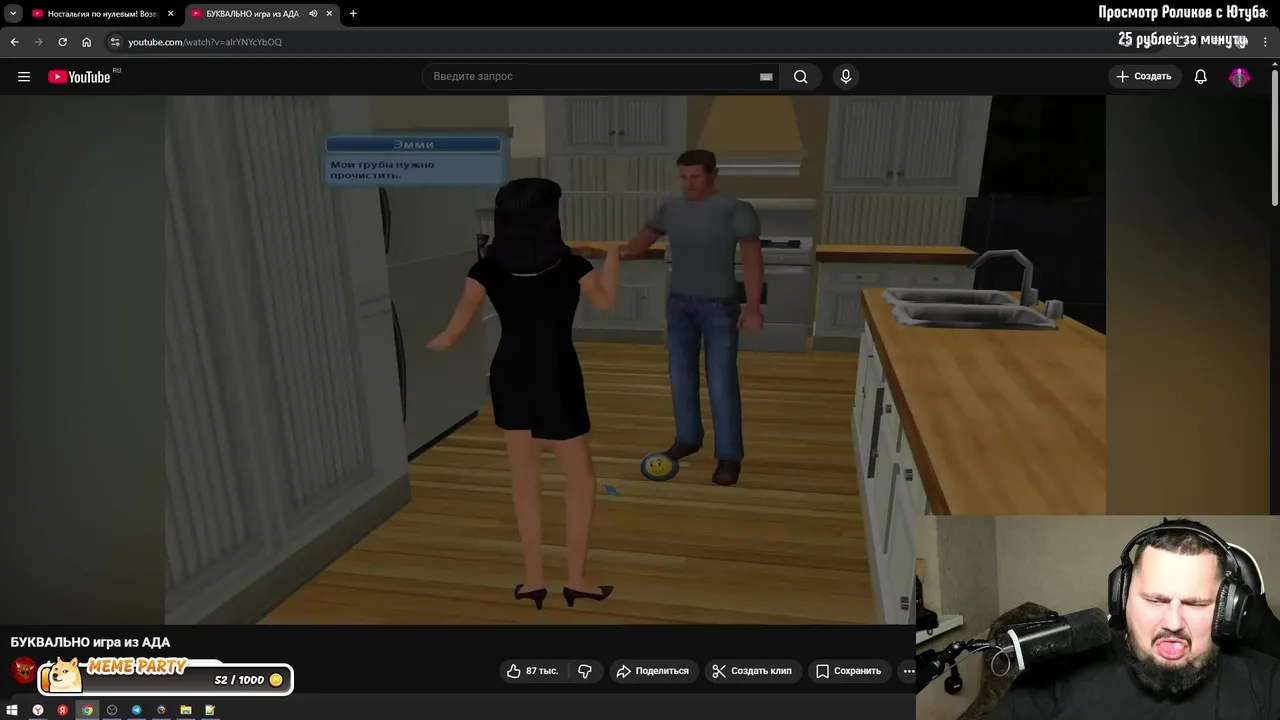Open the on-screen keyboard in search box
Image resolution: width=1280 pixels, height=720 pixels.
tap(766, 77)
